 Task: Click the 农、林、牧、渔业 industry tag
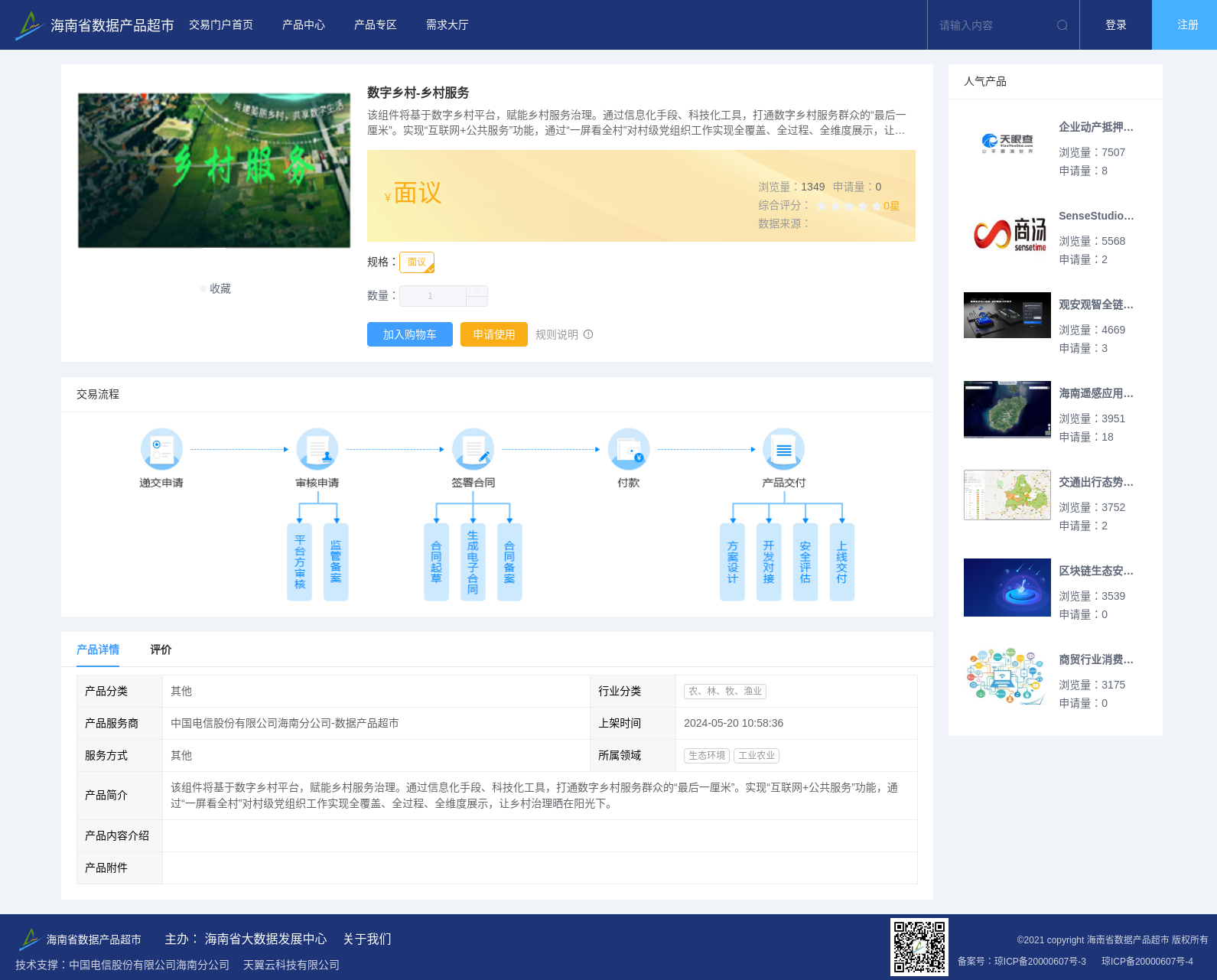[x=725, y=691]
